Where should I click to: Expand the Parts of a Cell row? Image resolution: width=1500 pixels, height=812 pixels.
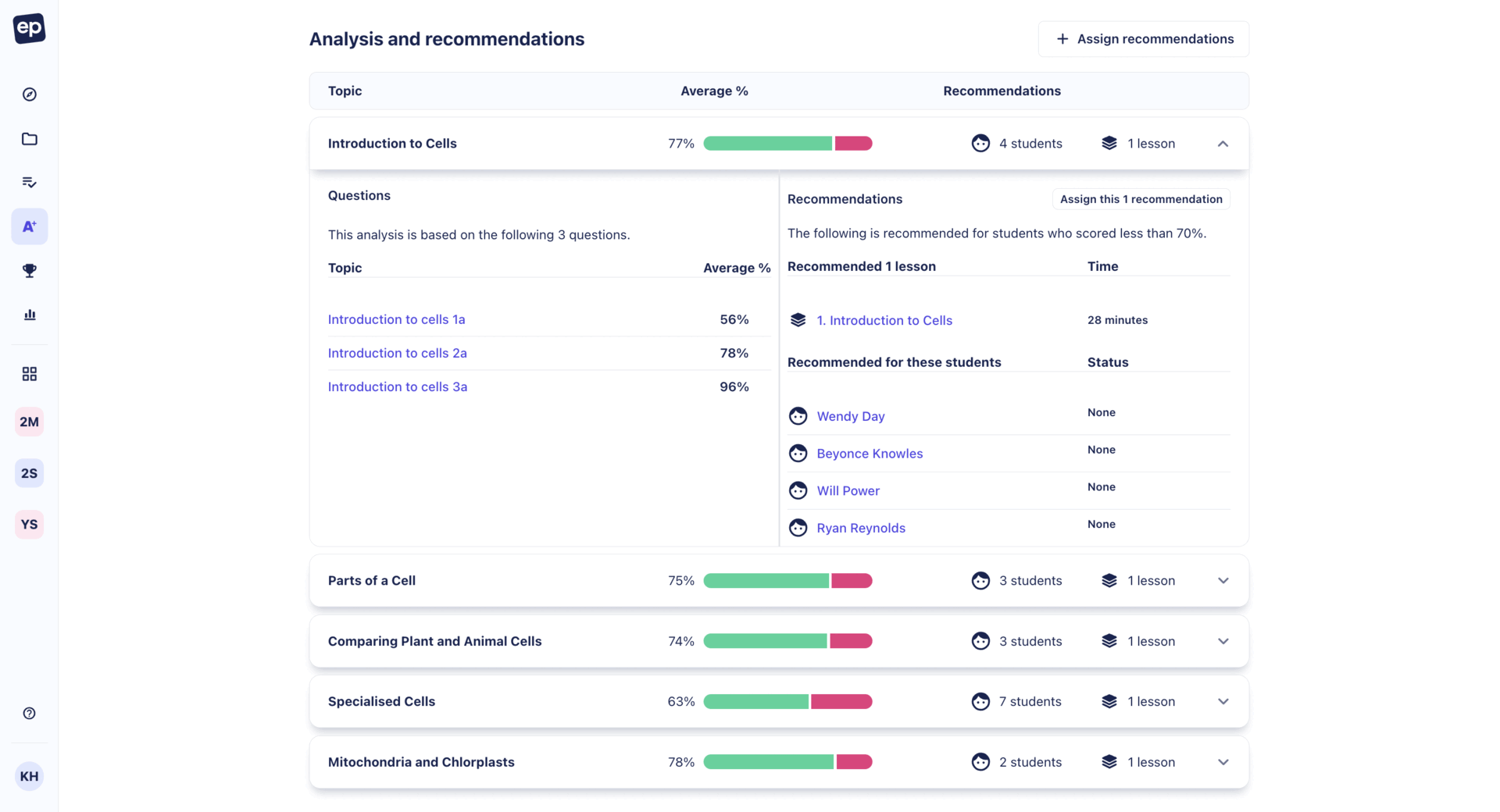click(1223, 581)
